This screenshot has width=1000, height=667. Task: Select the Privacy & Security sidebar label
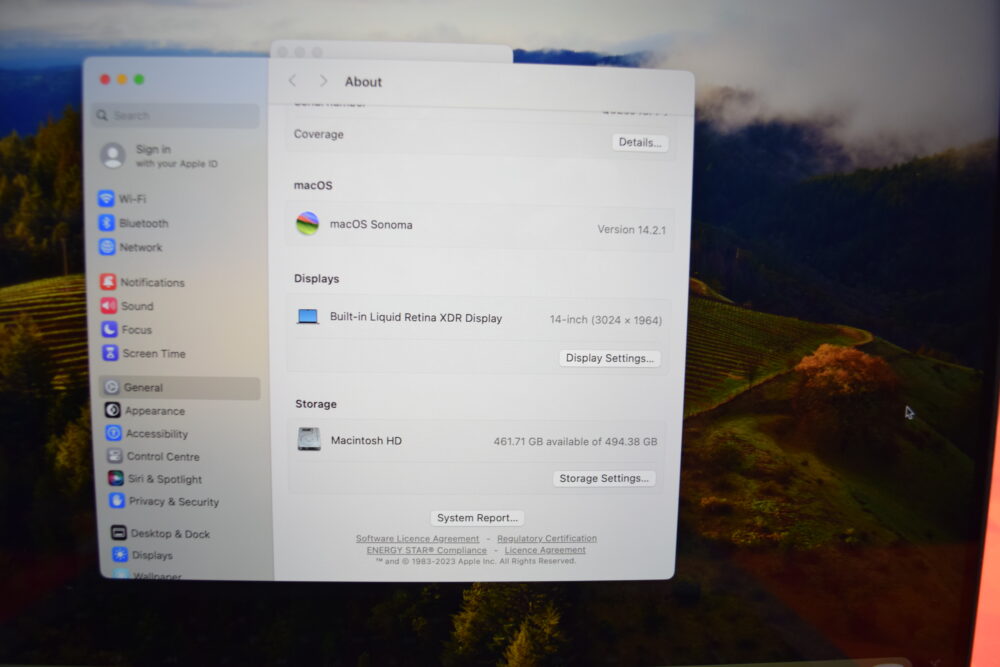(174, 502)
